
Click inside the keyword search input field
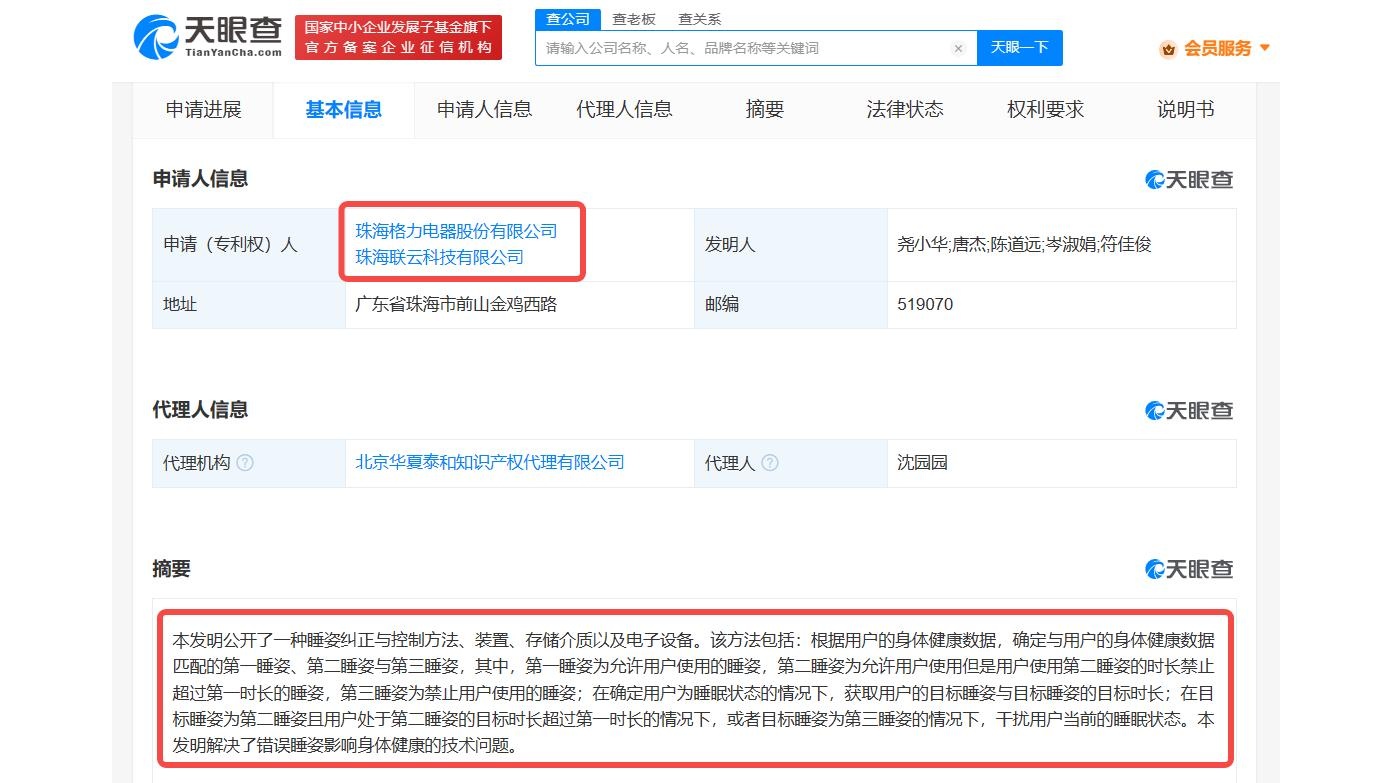[740, 47]
